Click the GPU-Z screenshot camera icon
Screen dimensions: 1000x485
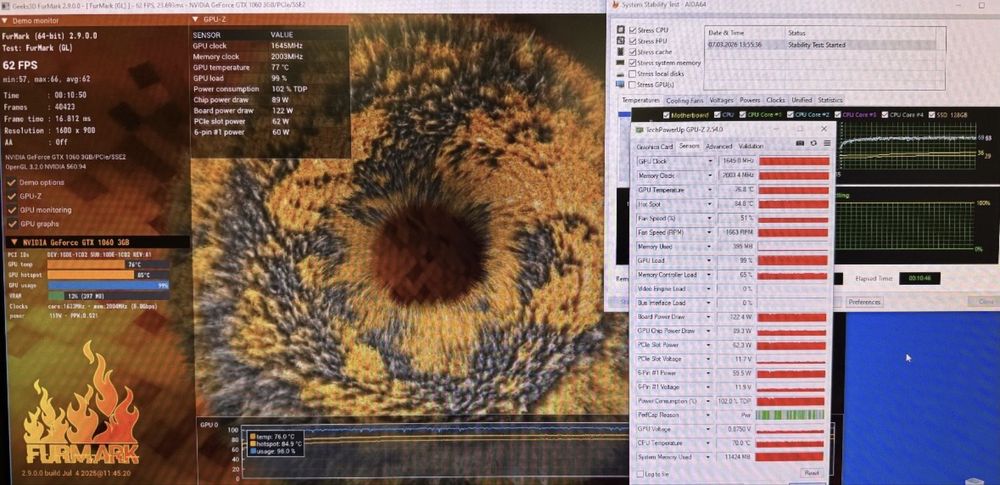800,143
